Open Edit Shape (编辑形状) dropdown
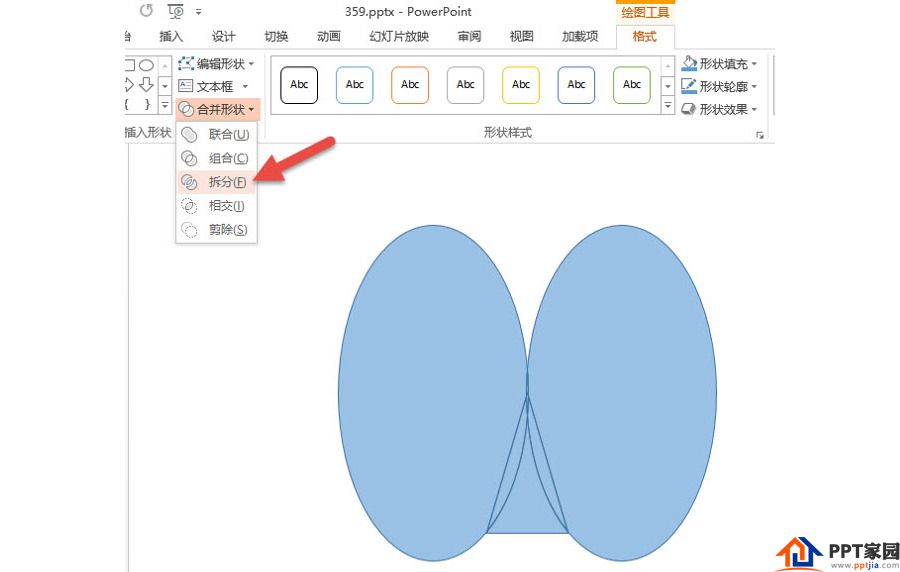The height and width of the screenshot is (572, 900). point(216,63)
